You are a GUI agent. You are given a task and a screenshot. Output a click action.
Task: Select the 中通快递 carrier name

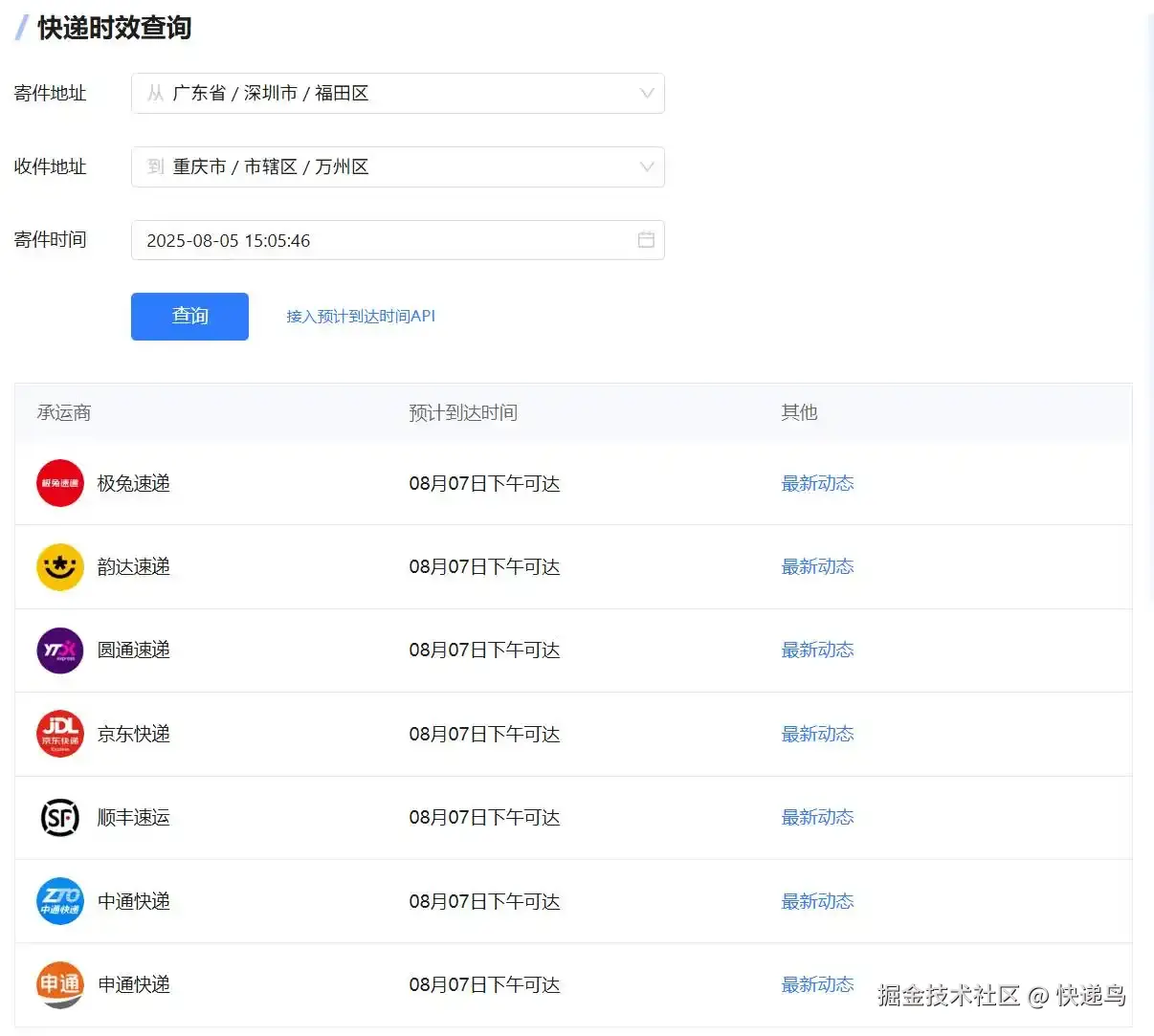[x=134, y=901]
